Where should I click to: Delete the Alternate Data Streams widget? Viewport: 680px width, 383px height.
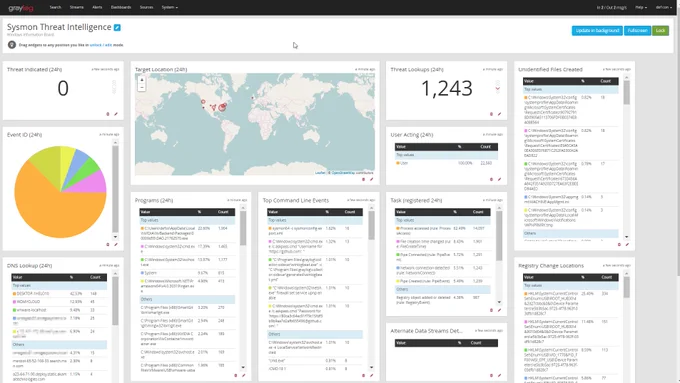click(491, 376)
